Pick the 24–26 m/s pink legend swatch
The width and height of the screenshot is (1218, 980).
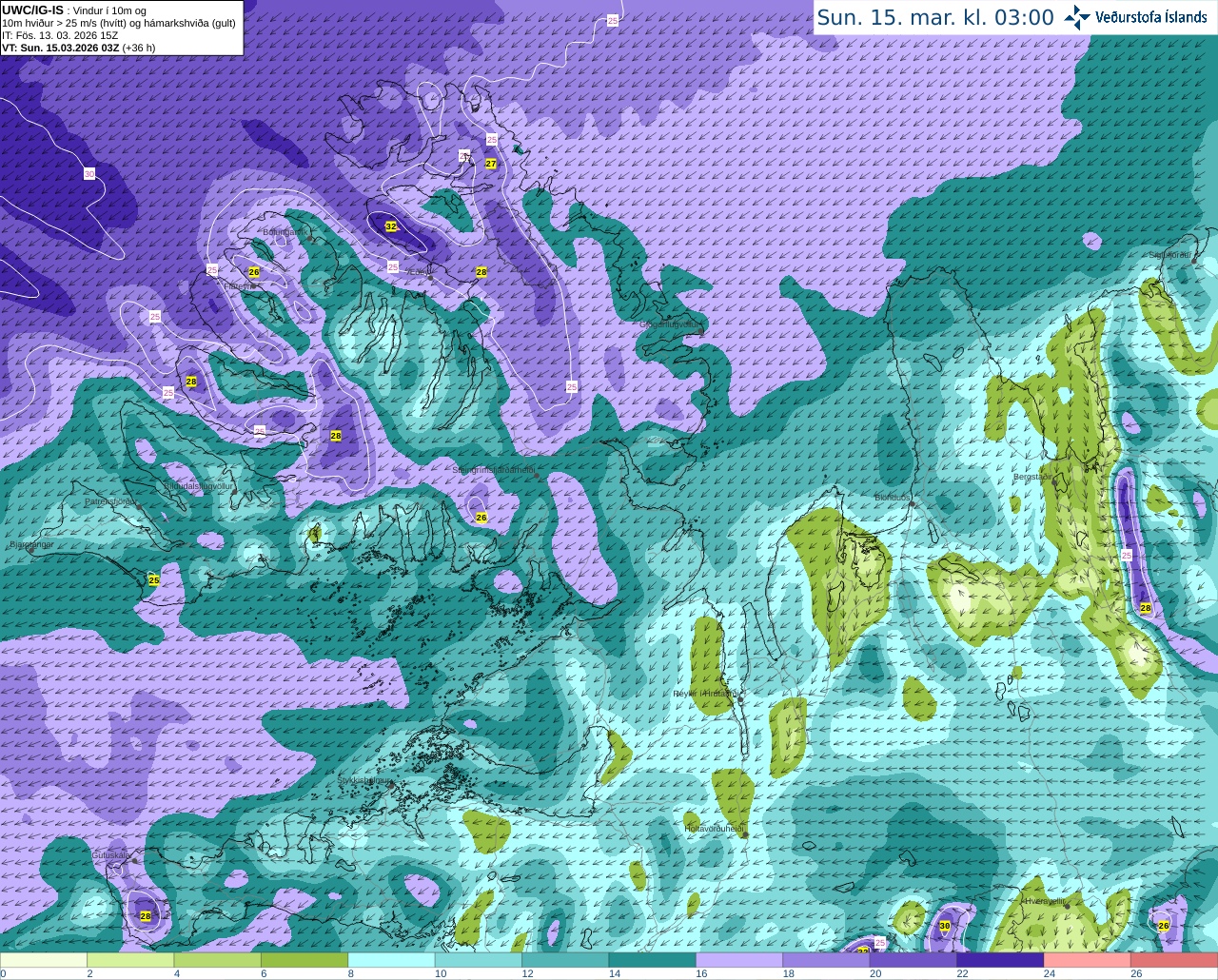[x=1088, y=960]
